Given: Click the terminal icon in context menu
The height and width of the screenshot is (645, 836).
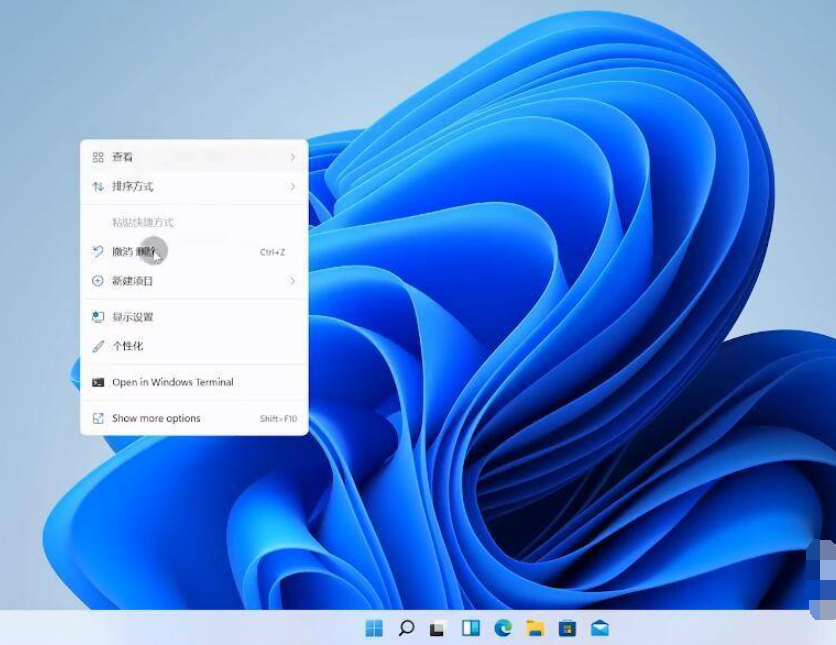Looking at the screenshot, I should tap(98, 382).
